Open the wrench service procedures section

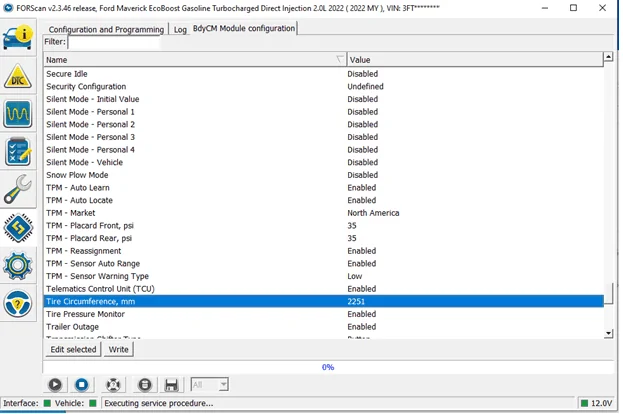click(x=18, y=189)
